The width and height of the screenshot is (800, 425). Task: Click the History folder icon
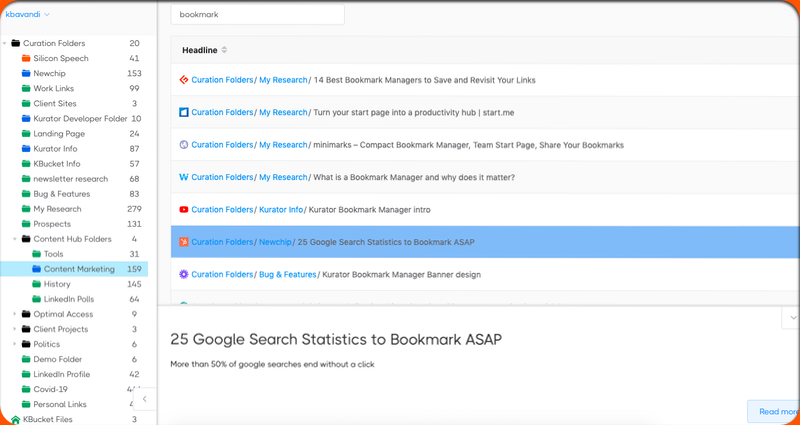[36, 284]
